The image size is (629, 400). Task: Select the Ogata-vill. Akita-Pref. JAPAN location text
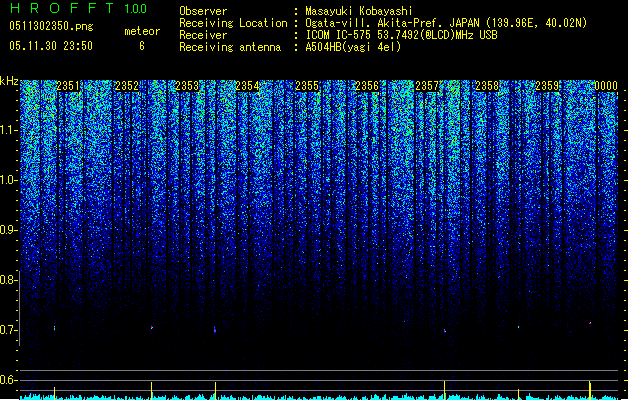446,23
